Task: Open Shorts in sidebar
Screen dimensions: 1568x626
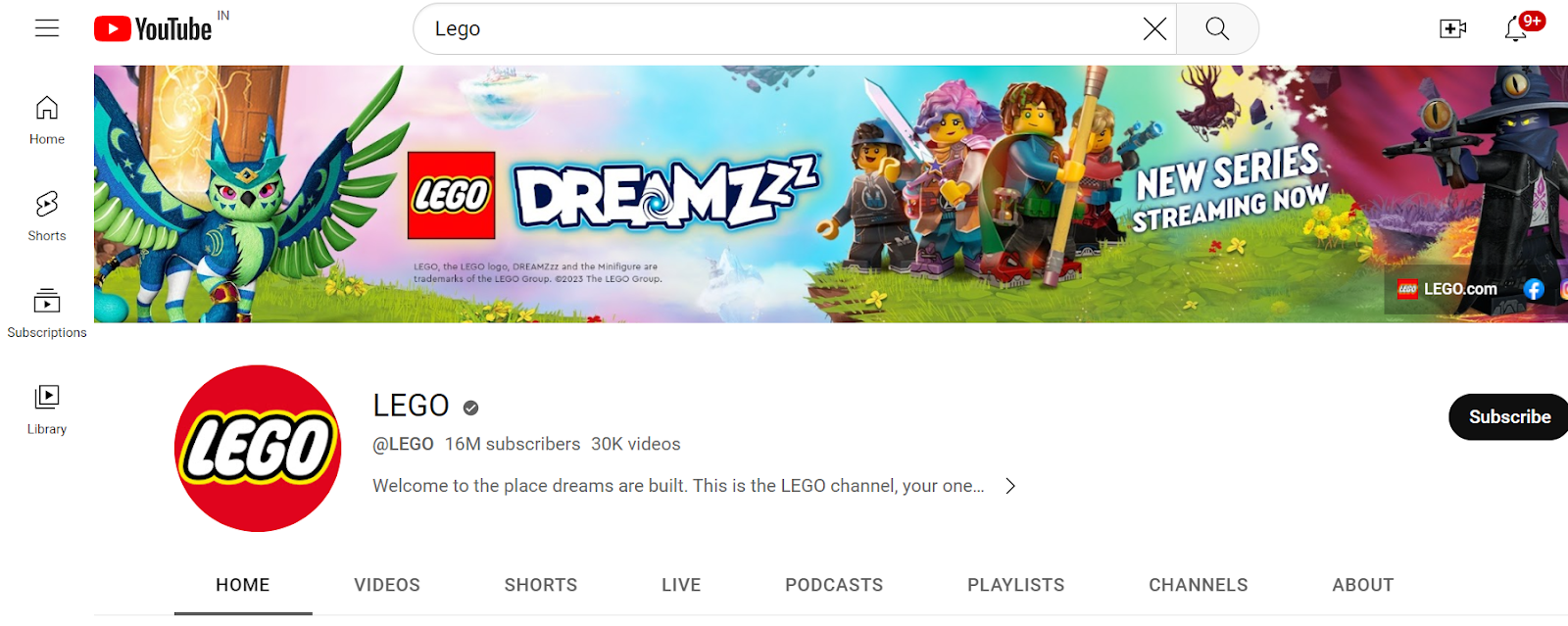Action: (x=47, y=217)
